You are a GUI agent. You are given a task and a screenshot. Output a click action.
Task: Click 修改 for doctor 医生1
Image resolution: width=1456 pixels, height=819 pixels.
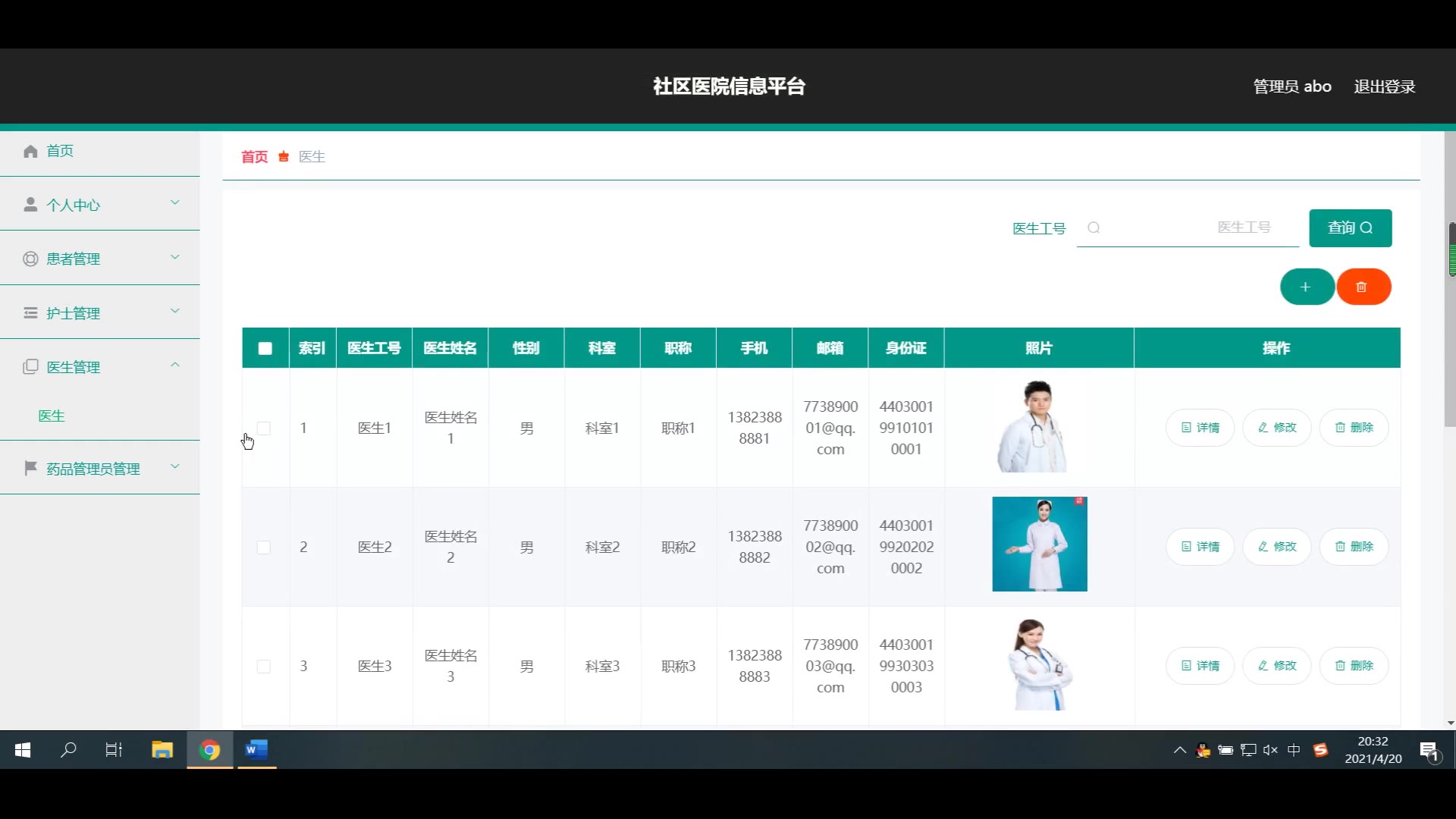(1277, 428)
